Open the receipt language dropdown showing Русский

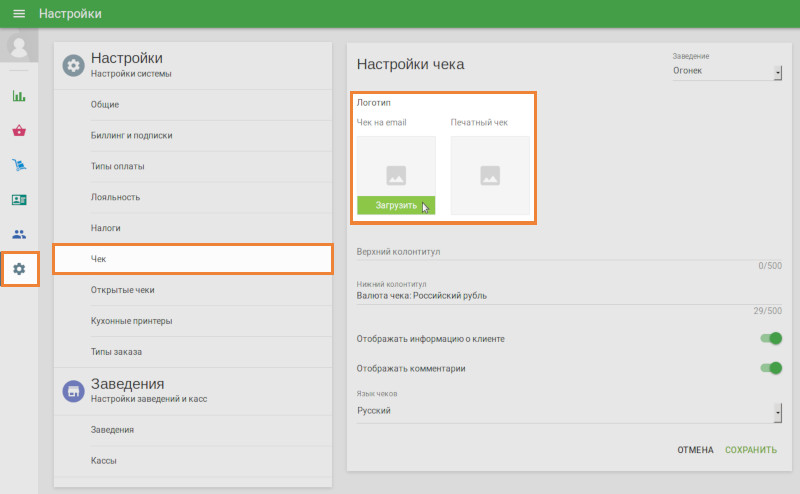tap(568, 411)
